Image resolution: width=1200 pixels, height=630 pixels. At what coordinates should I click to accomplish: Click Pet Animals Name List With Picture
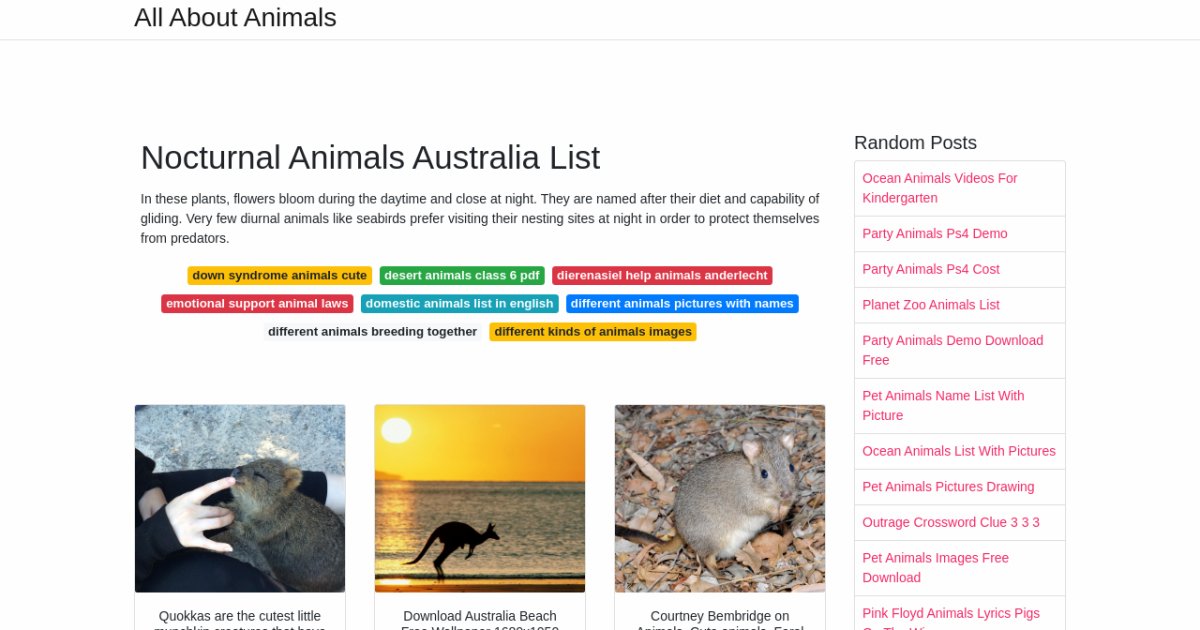coord(943,405)
